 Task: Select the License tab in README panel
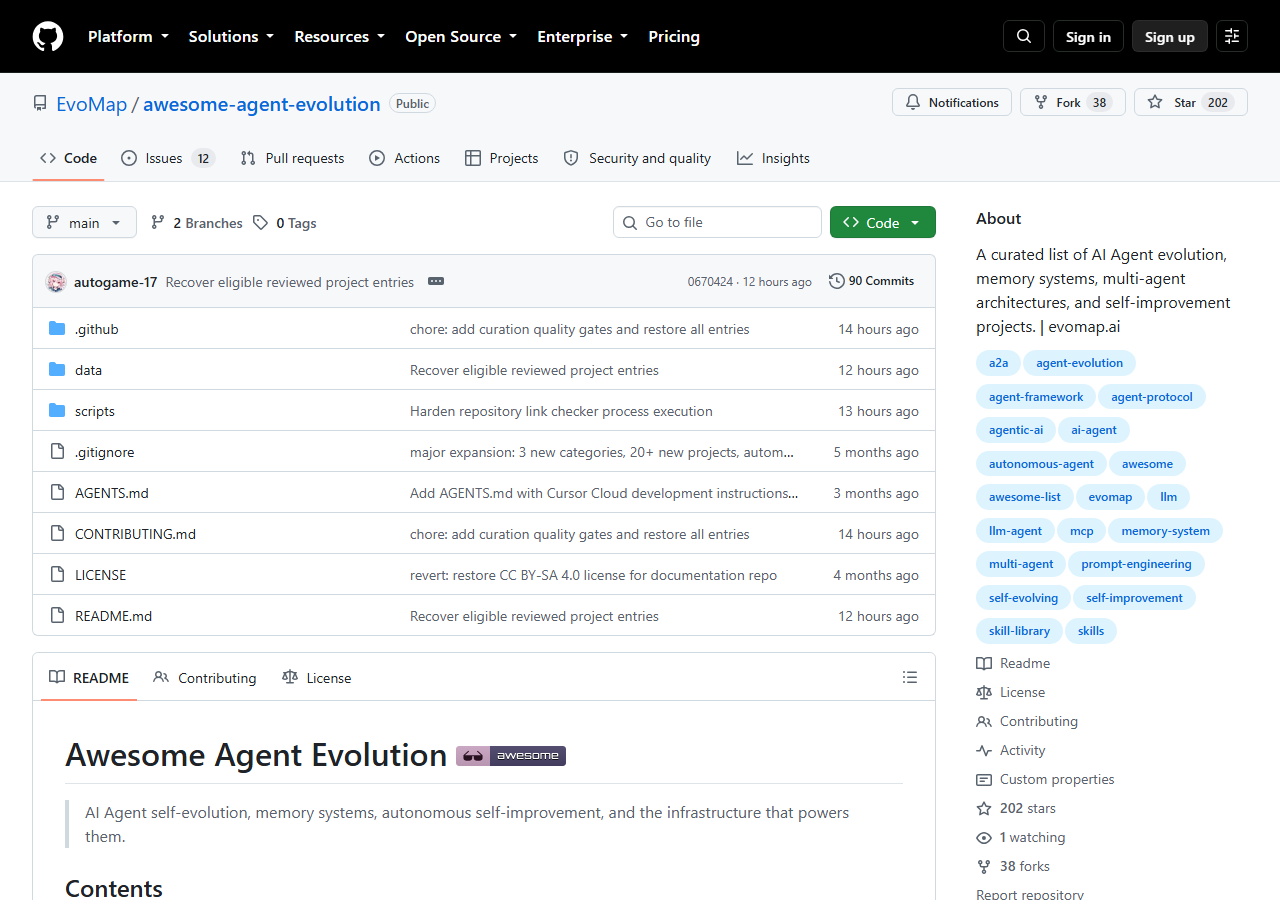317,677
